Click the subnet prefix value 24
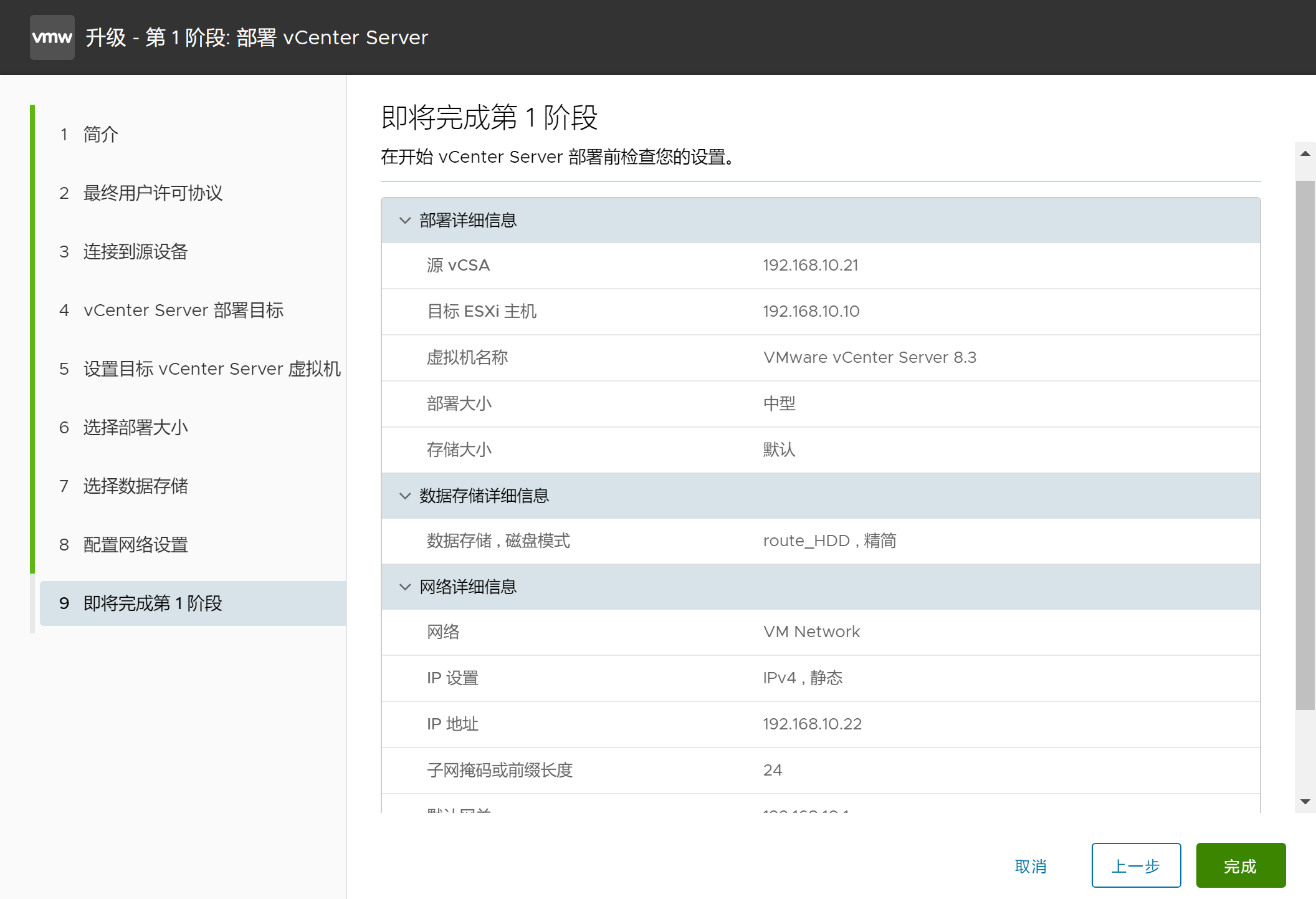 (773, 771)
